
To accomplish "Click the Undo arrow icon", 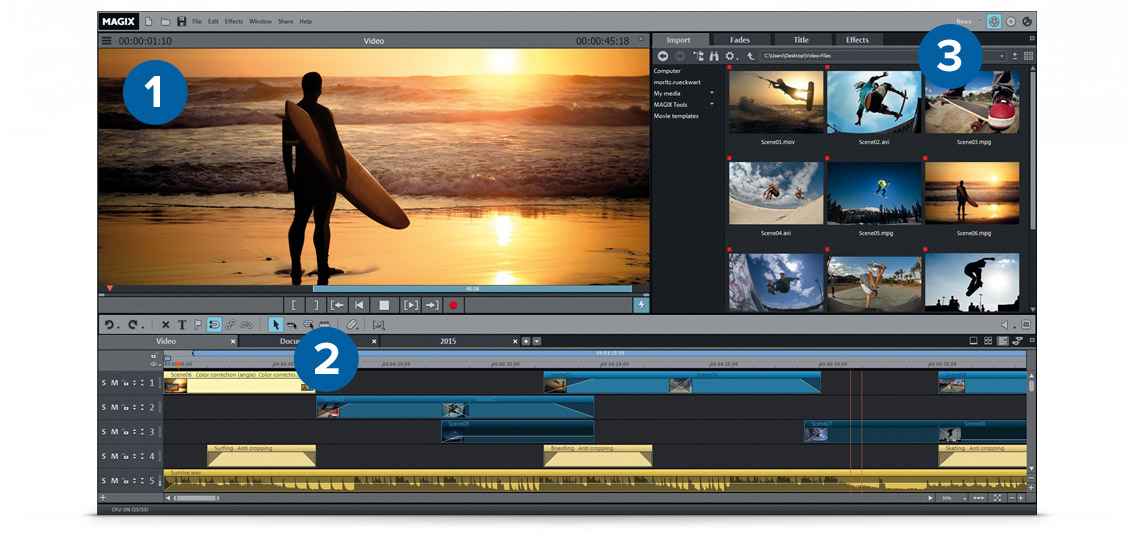I will (109, 325).
